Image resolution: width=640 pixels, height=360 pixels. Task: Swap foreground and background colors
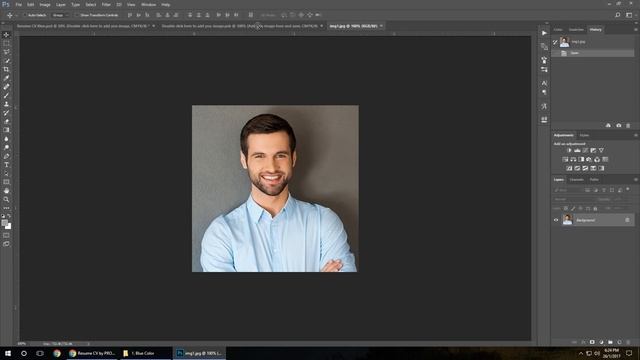(9, 216)
